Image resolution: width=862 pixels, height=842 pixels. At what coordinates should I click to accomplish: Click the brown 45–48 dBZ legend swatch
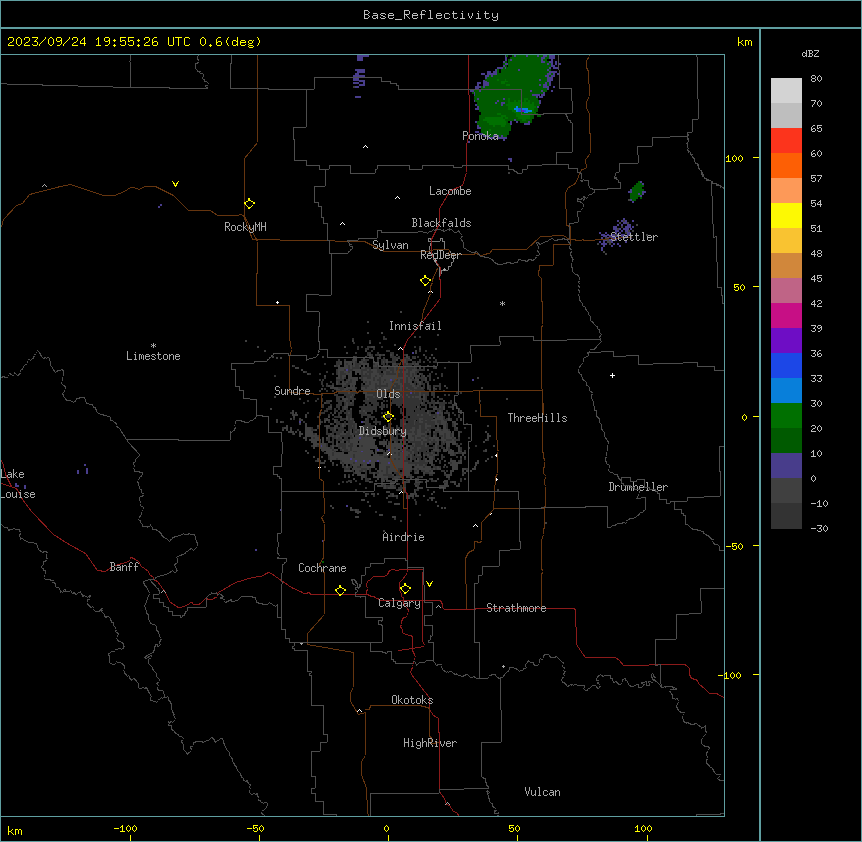(x=786, y=265)
